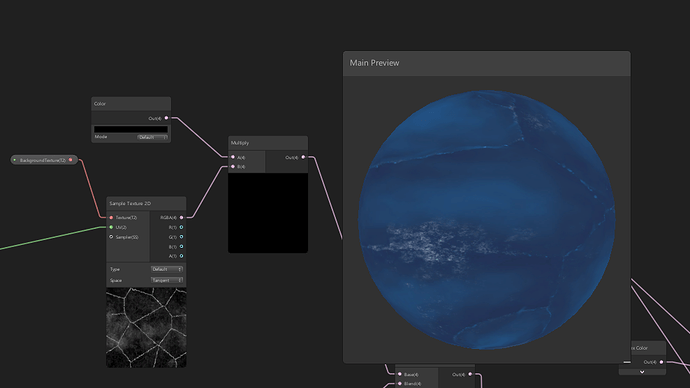Open the Type dropdown on Sample Texture 2D
This screenshot has height=388, width=690.
[x=167, y=269]
